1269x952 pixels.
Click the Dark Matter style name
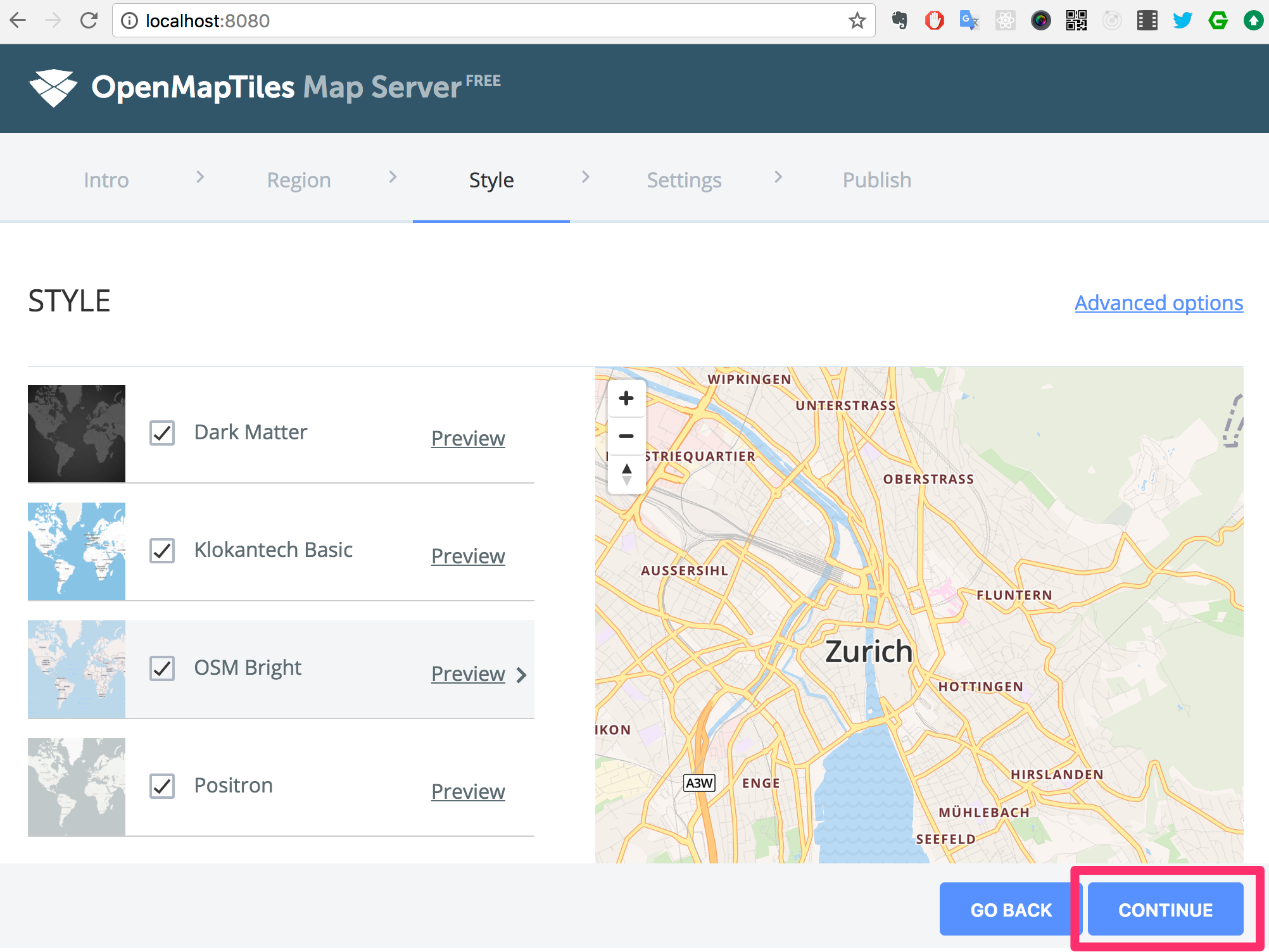point(251,432)
